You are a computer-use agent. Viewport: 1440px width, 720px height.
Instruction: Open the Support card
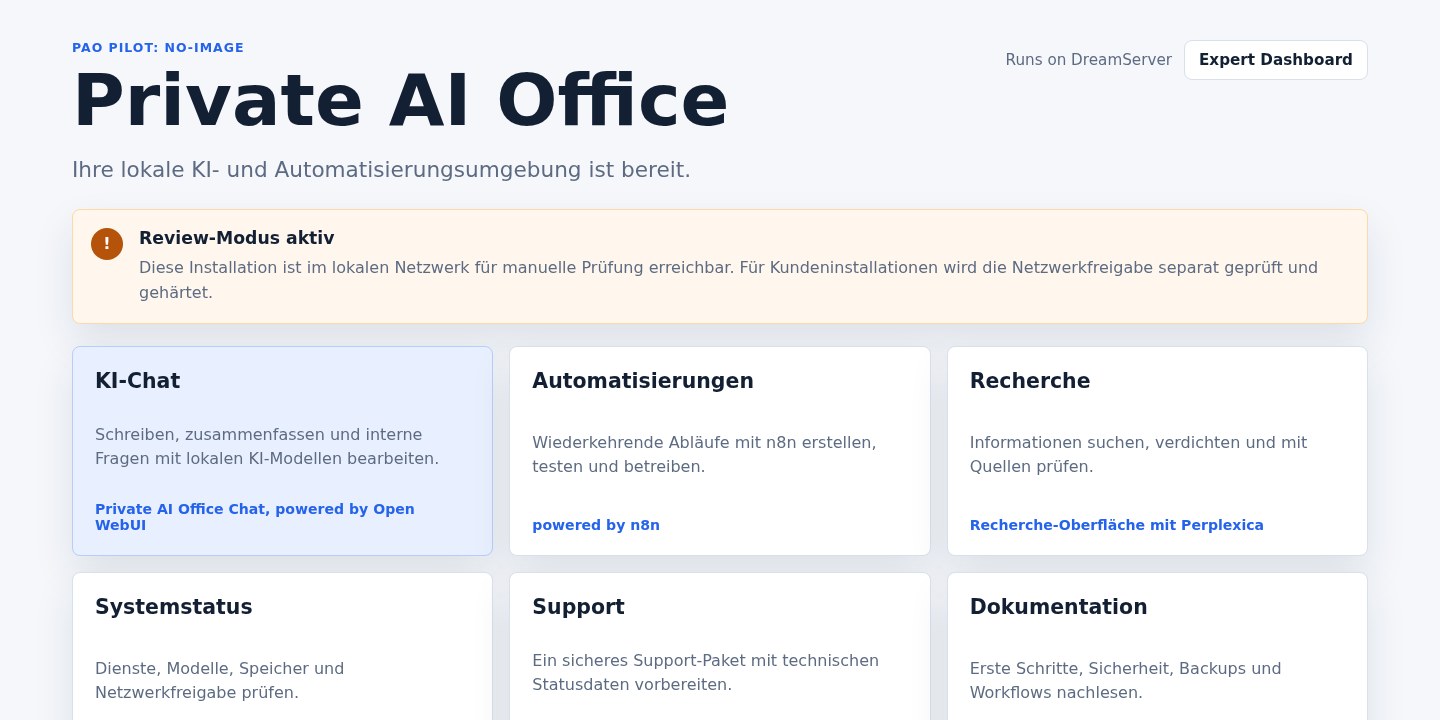[x=720, y=646]
